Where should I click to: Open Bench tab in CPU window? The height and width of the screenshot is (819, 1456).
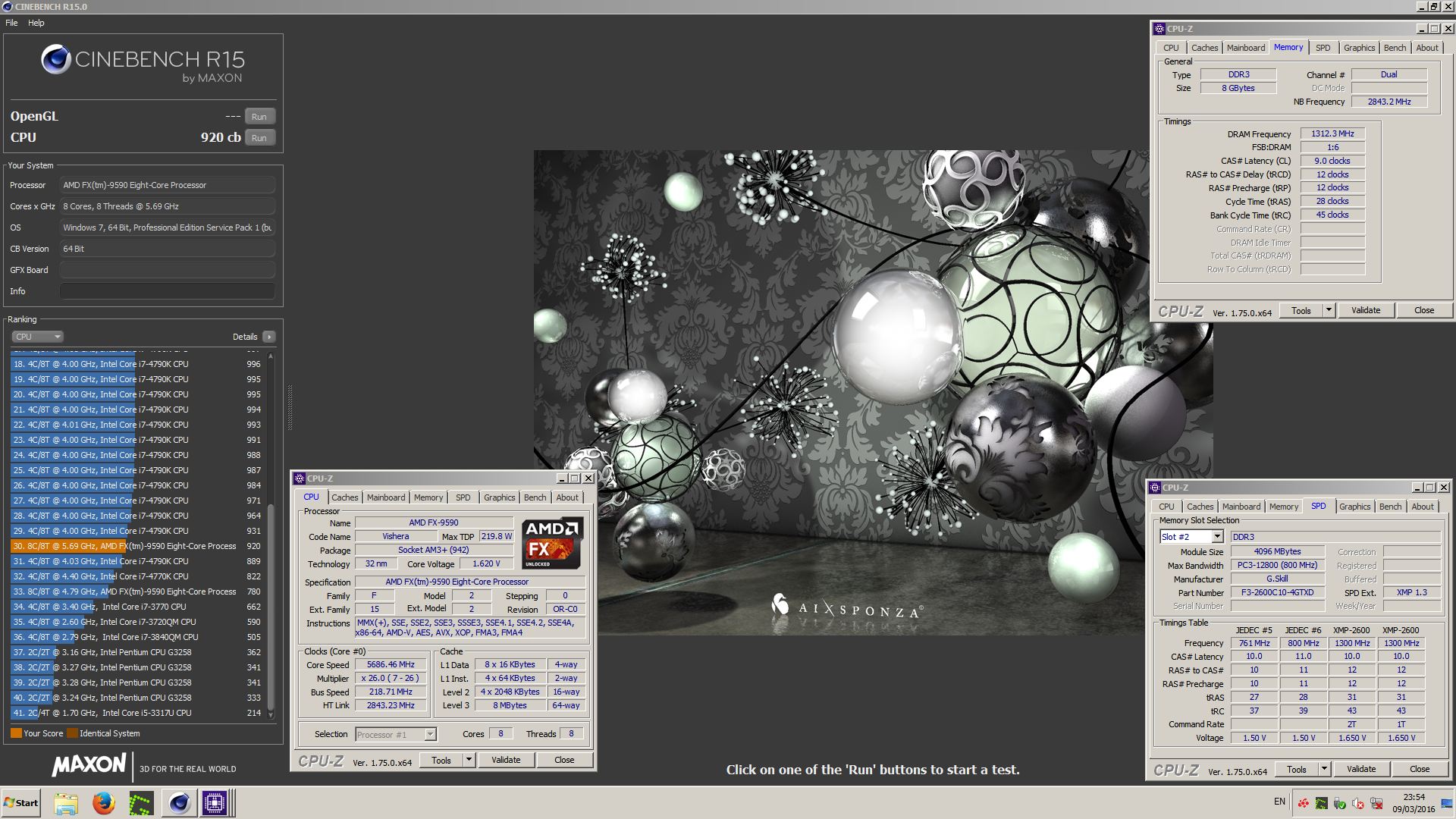point(535,497)
